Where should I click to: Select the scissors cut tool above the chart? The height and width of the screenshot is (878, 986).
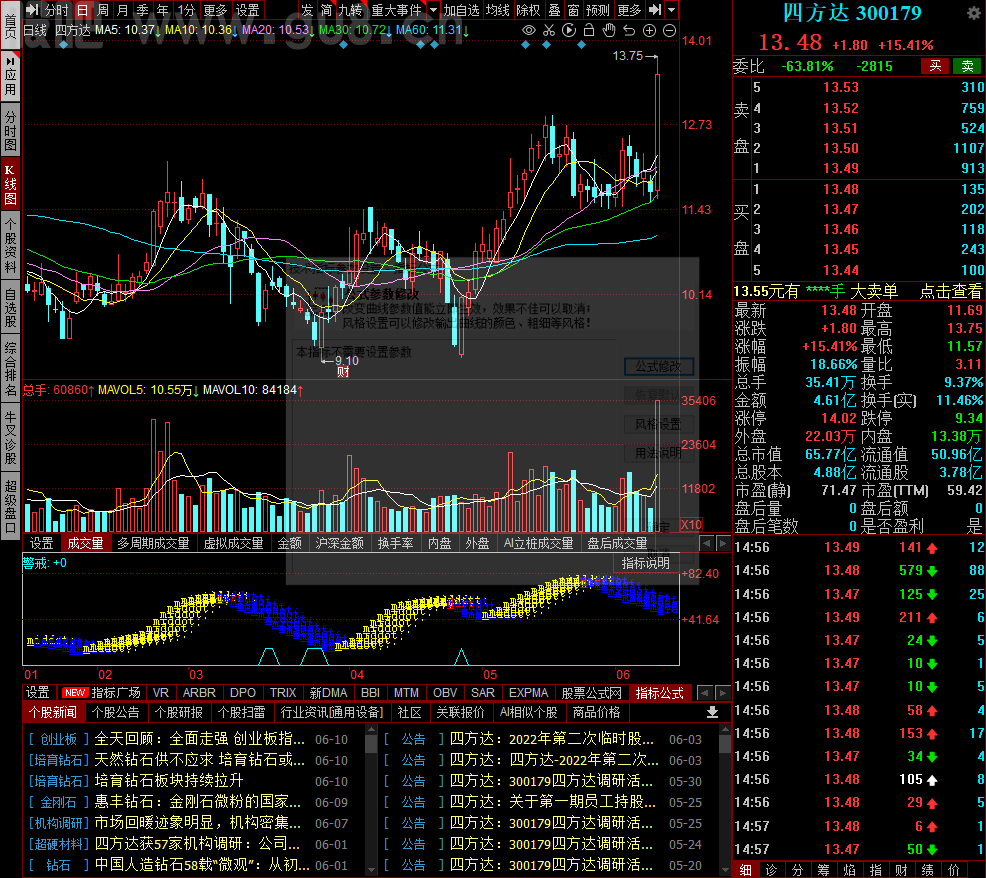pyautogui.click(x=549, y=30)
